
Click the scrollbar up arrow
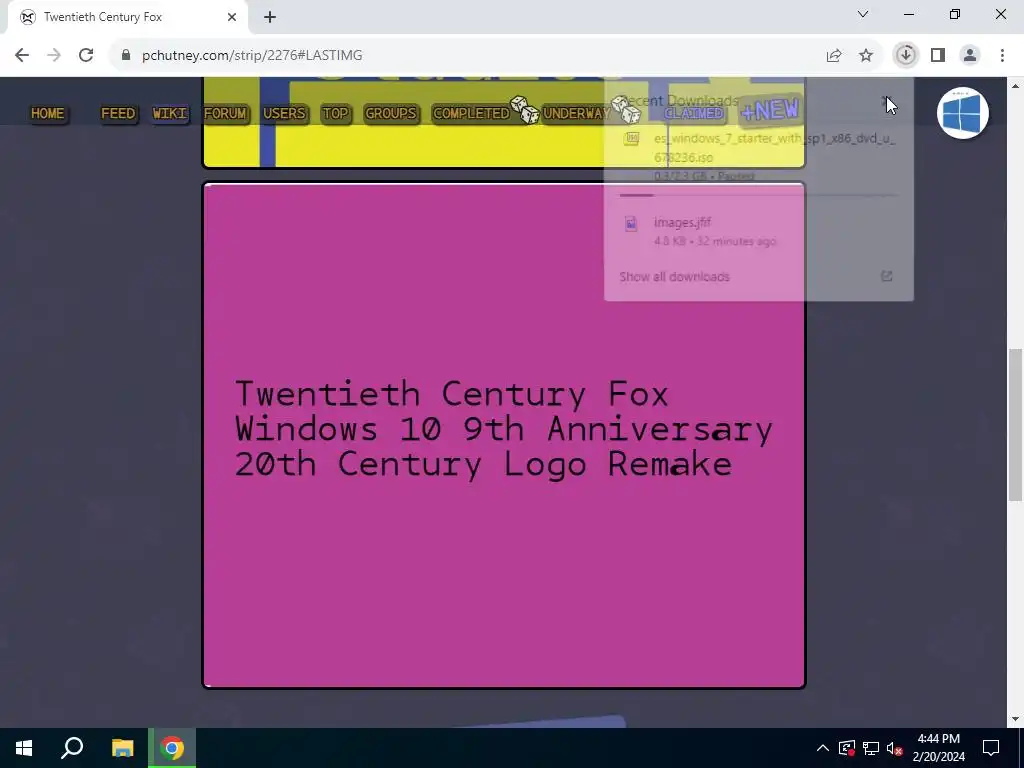1015,86
